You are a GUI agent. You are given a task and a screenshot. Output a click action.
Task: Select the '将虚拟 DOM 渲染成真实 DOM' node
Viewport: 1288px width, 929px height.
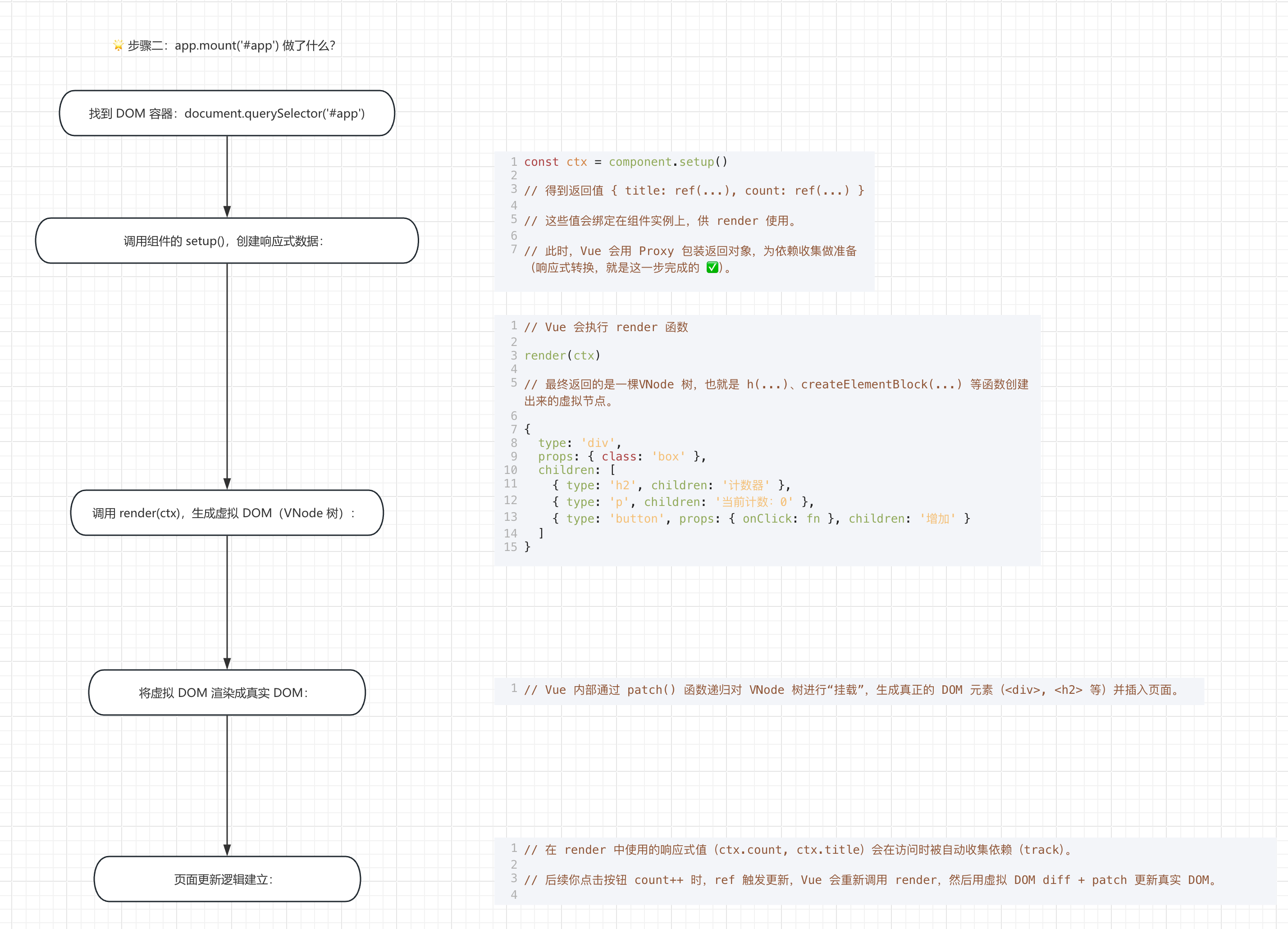(x=227, y=692)
